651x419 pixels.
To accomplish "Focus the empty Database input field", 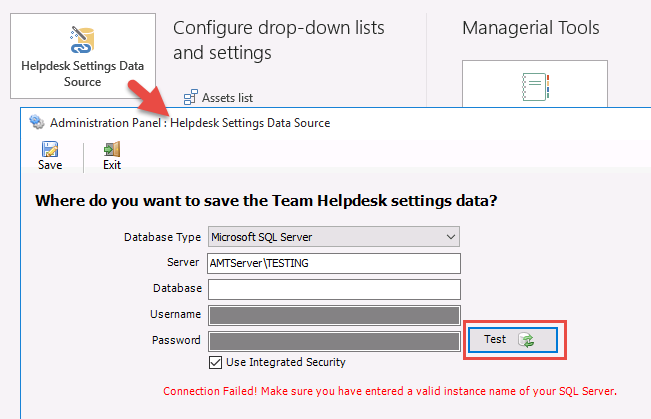I will [x=333, y=289].
